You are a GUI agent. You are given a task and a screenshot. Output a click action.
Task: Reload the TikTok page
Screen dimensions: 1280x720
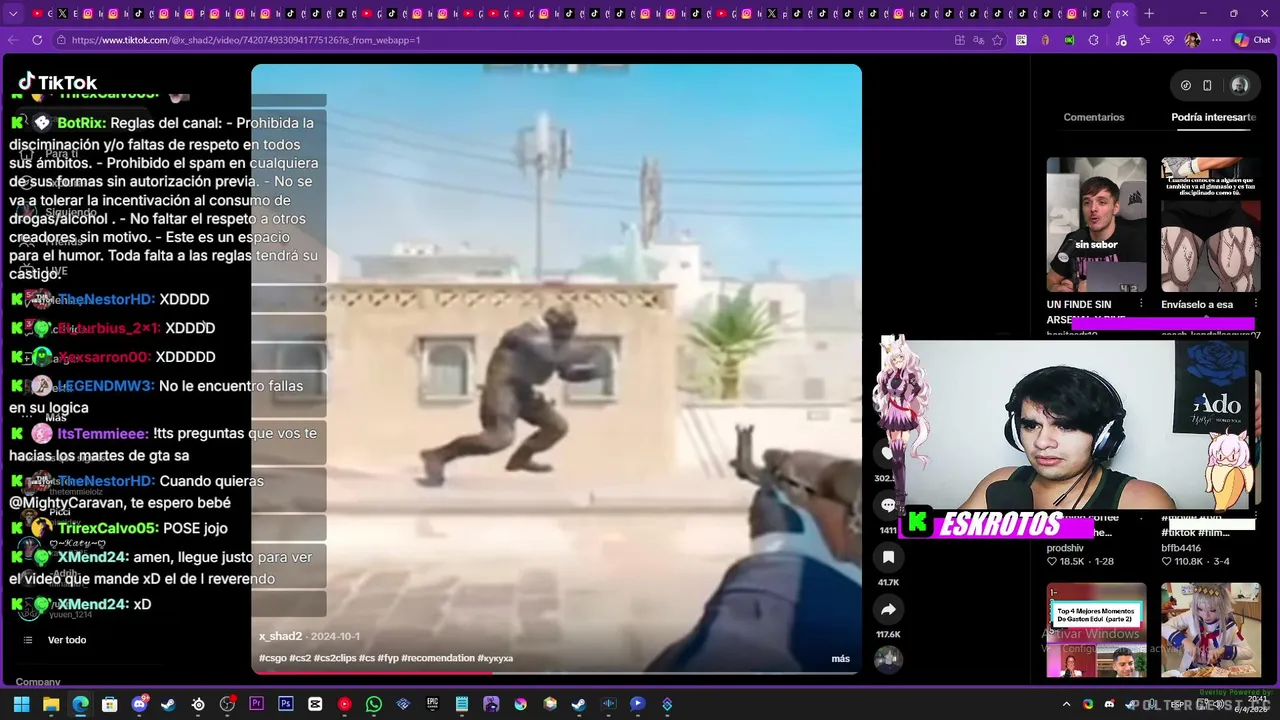[x=37, y=40]
